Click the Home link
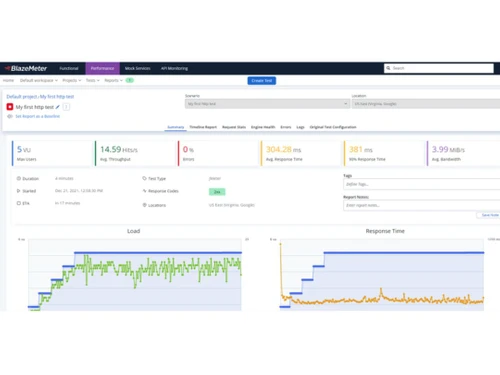 (x=8, y=80)
